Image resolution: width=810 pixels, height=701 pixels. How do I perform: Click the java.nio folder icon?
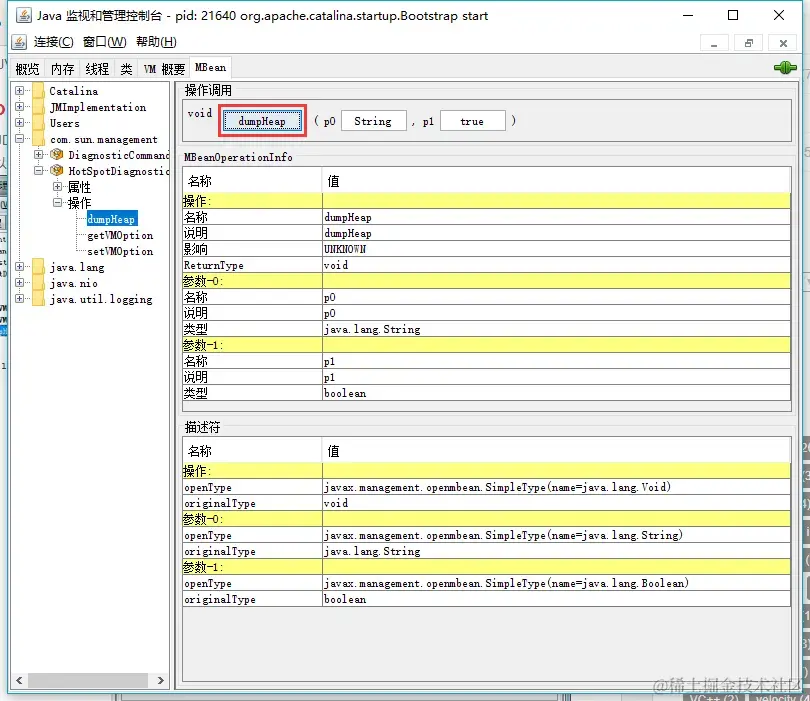click(x=38, y=283)
